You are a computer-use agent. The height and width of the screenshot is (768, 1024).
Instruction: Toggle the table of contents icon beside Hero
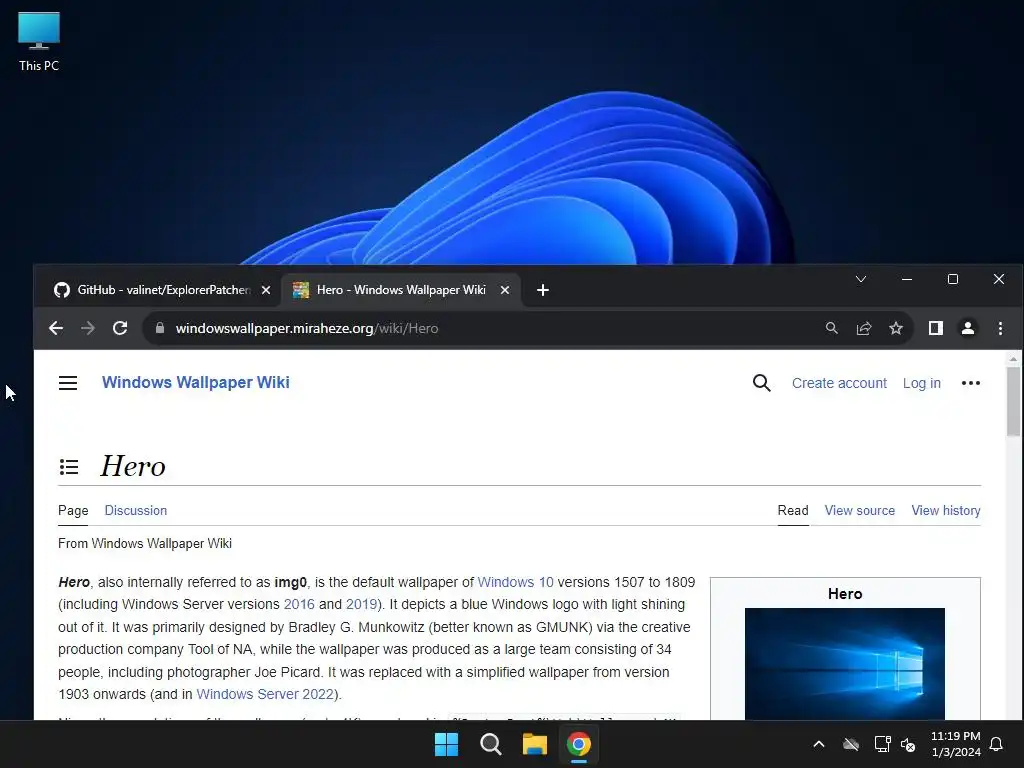[x=69, y=466]
